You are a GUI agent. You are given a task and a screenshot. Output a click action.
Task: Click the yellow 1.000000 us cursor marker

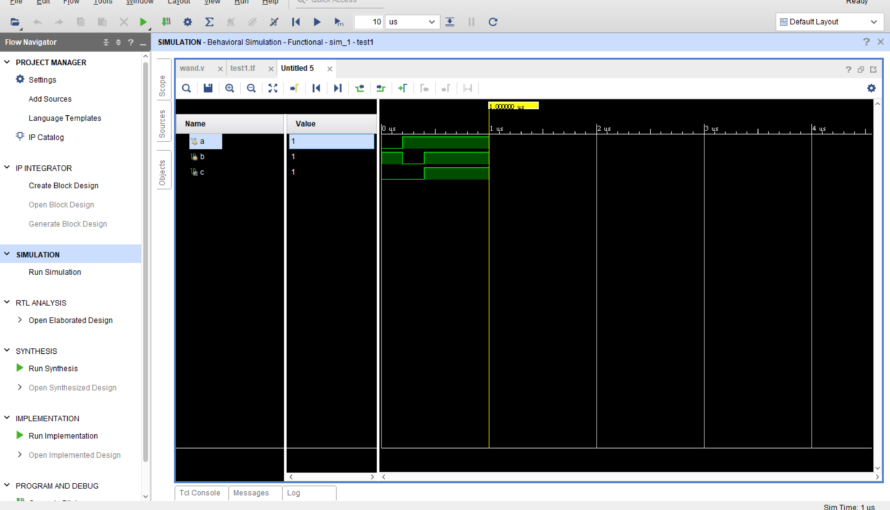click(514, 106)
